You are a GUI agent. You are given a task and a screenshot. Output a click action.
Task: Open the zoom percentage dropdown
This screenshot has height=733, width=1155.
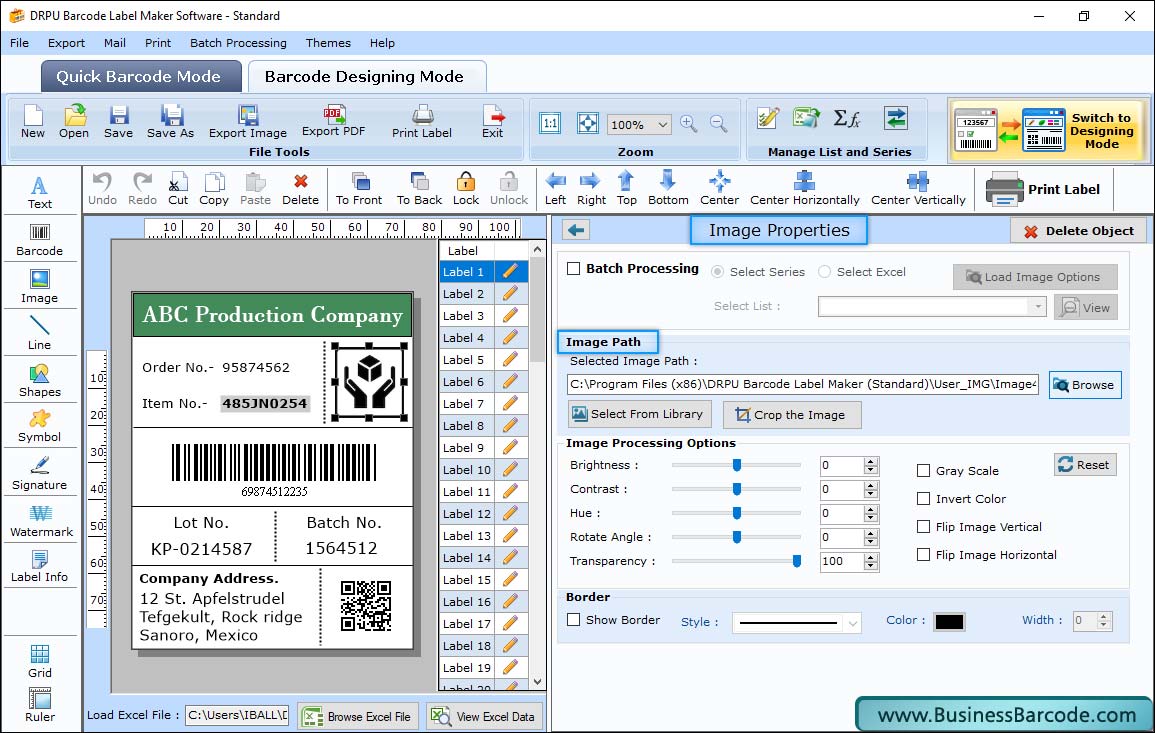pyautogui.click(x=662, y=124)
